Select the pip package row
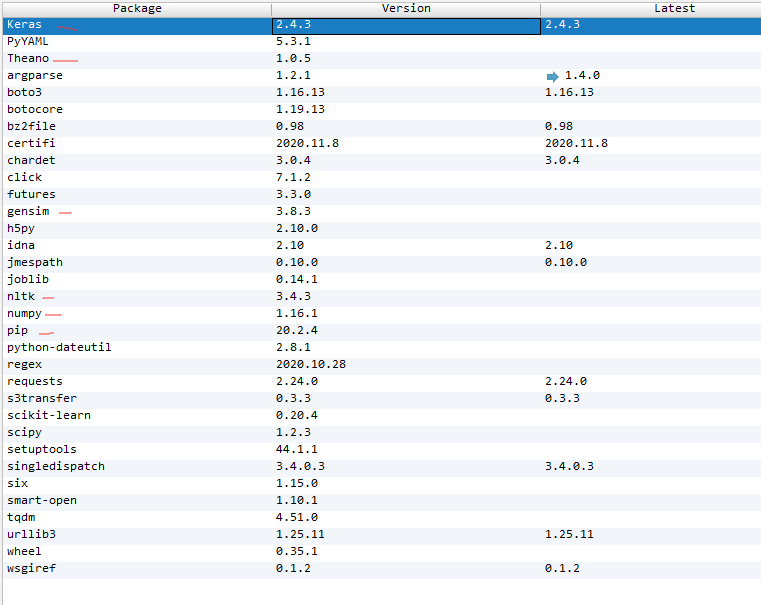This screenshot has height=605, width=761. [x=381, y=332]
